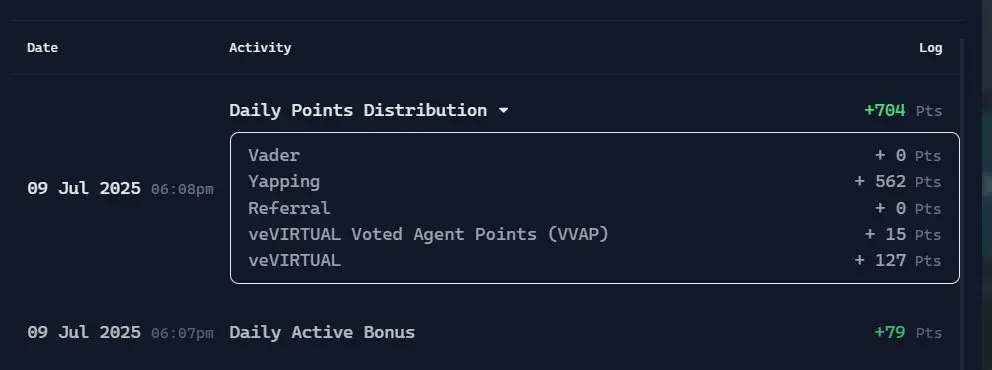Click the + 0 Pts Vader value

[x=908, y=155]
